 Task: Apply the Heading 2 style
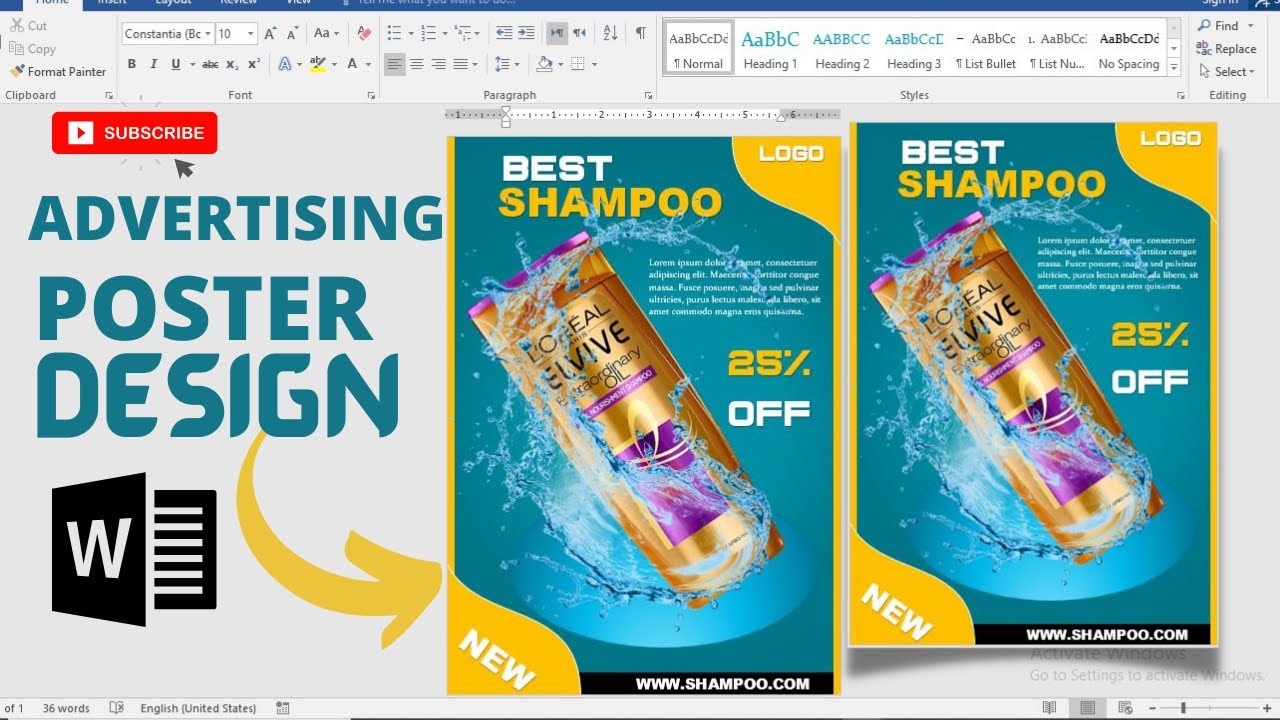click(x=842, y=48)
